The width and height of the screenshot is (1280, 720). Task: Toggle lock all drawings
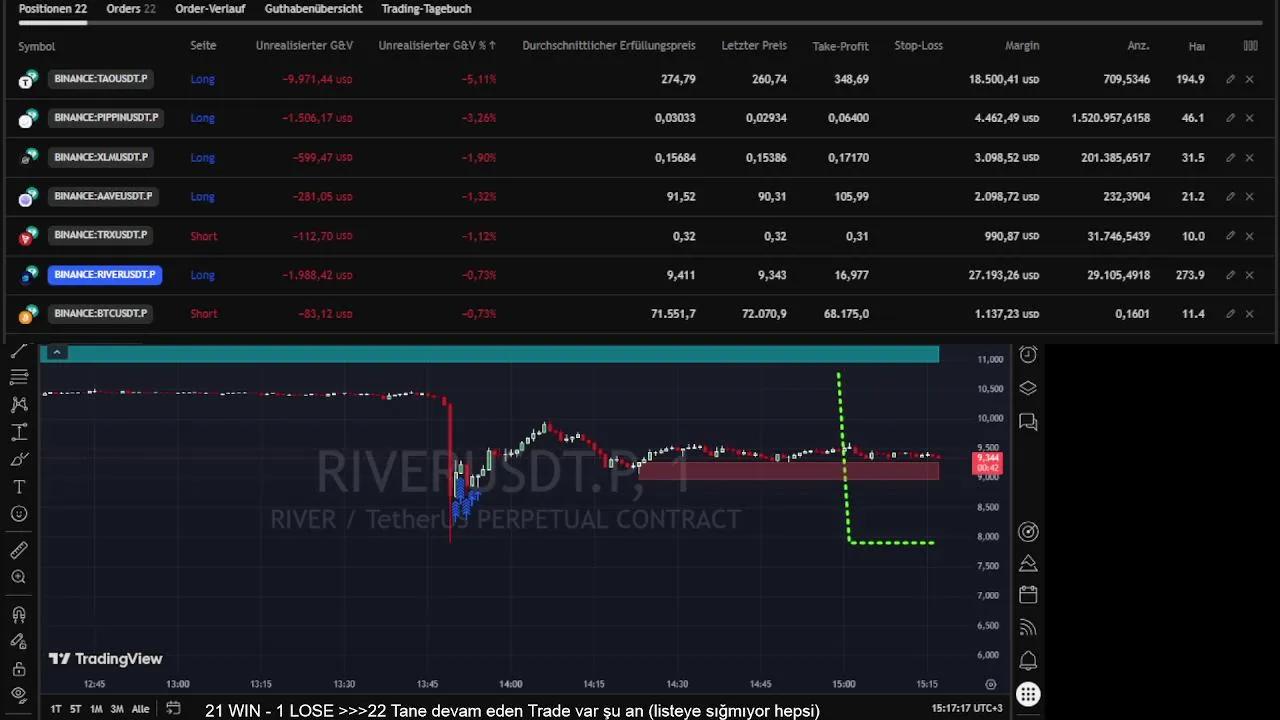pos(19,669)
